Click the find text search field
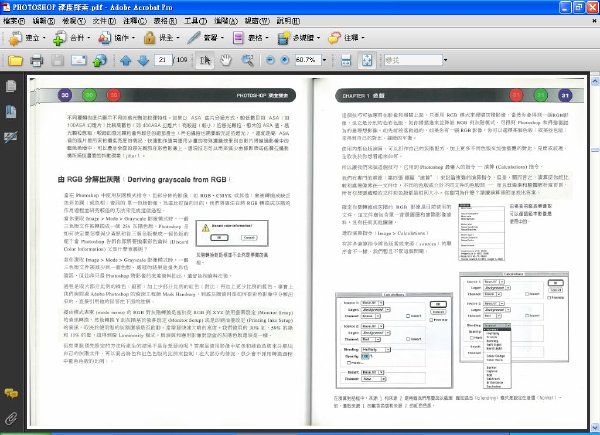 (x=413, y=60)
